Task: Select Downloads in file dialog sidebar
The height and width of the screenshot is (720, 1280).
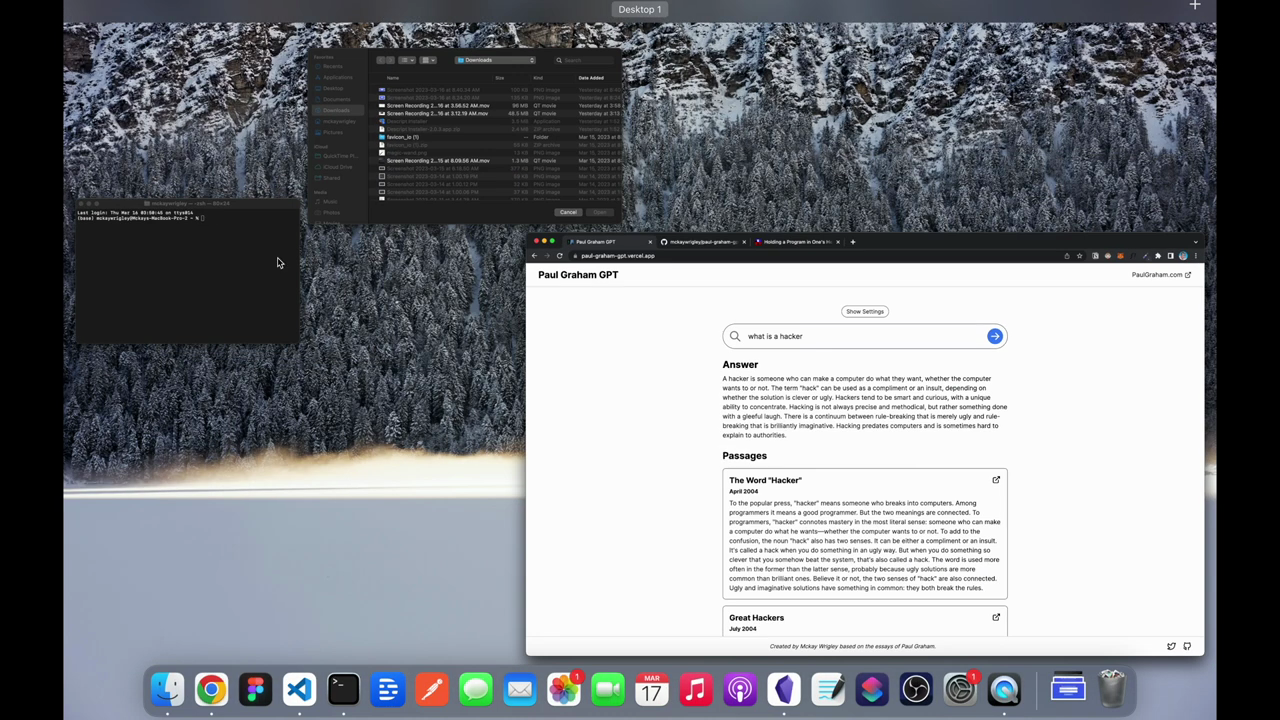Action: tap(337, 110)
